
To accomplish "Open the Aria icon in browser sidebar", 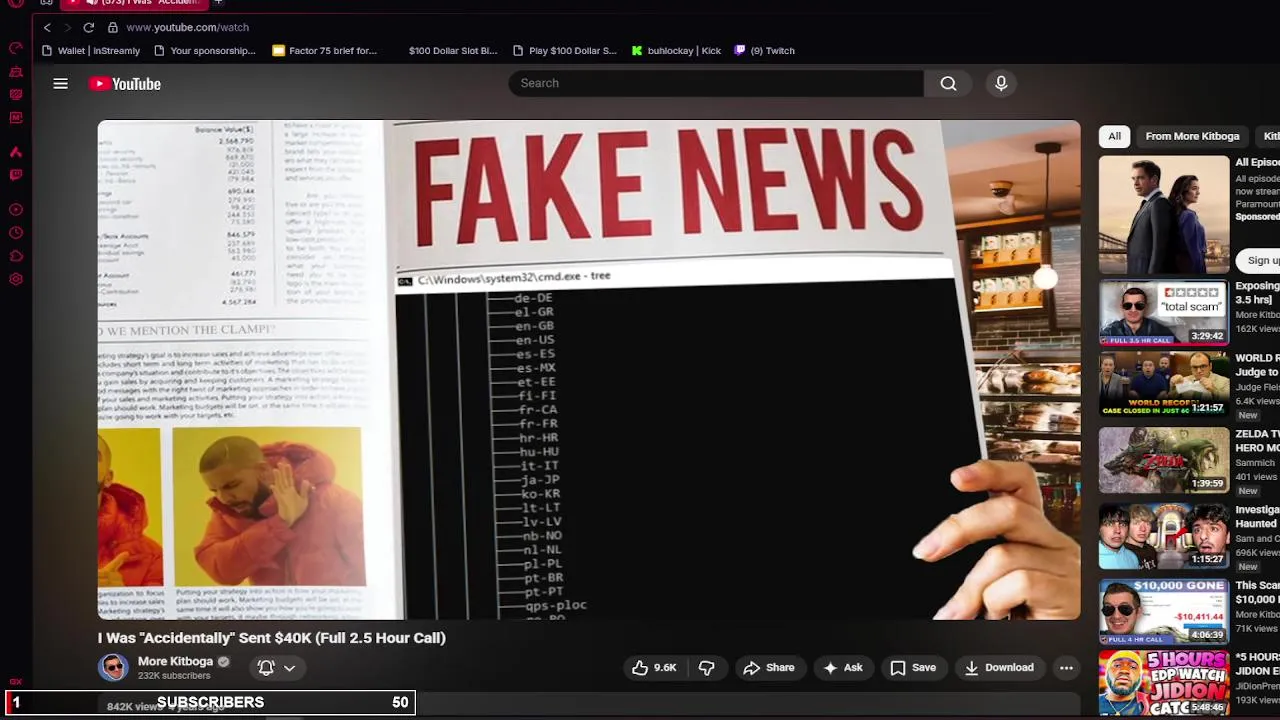I will coord(16,152).
